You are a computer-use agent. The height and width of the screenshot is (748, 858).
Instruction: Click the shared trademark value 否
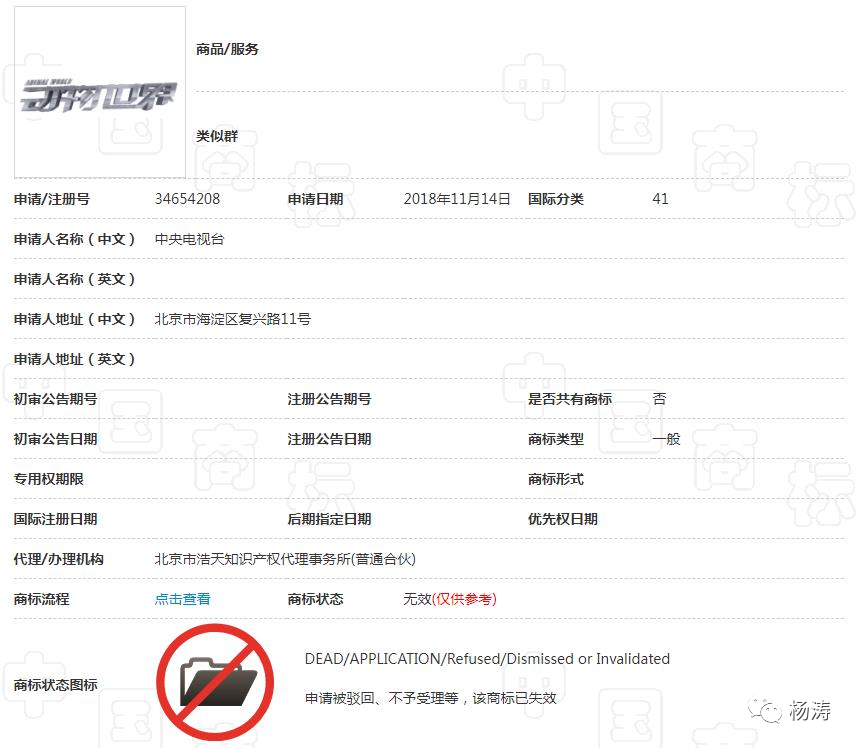(x=659, y=399)
